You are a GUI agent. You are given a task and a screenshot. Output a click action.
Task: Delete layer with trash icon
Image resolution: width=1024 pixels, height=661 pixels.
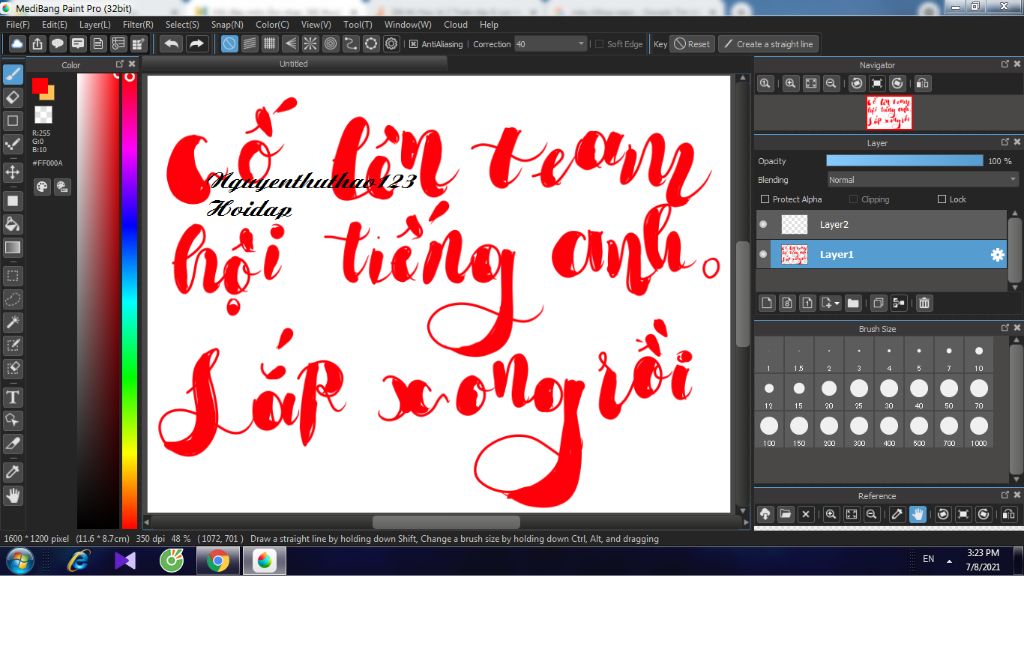click(x=924, y=303)
